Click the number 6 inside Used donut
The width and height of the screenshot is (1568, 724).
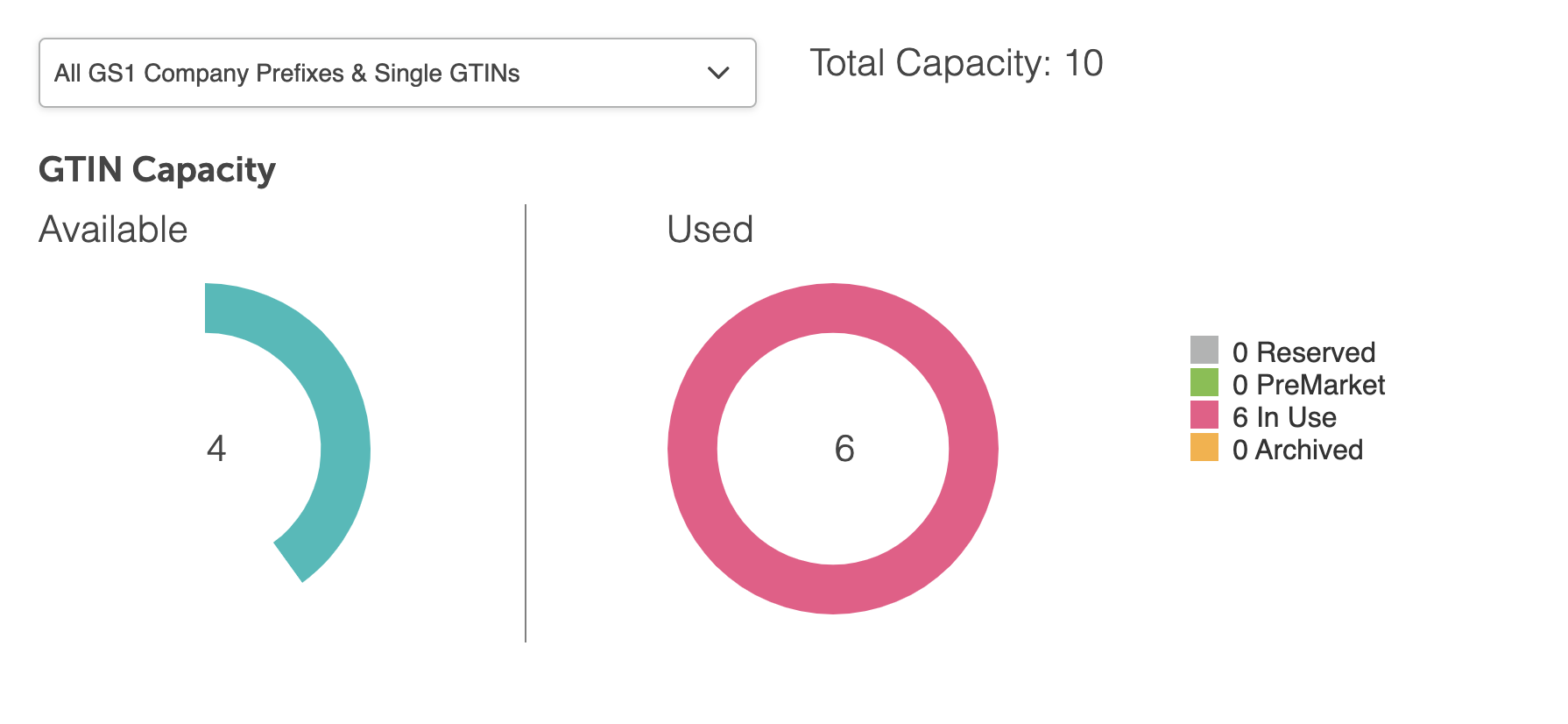[x=844, y=449]
